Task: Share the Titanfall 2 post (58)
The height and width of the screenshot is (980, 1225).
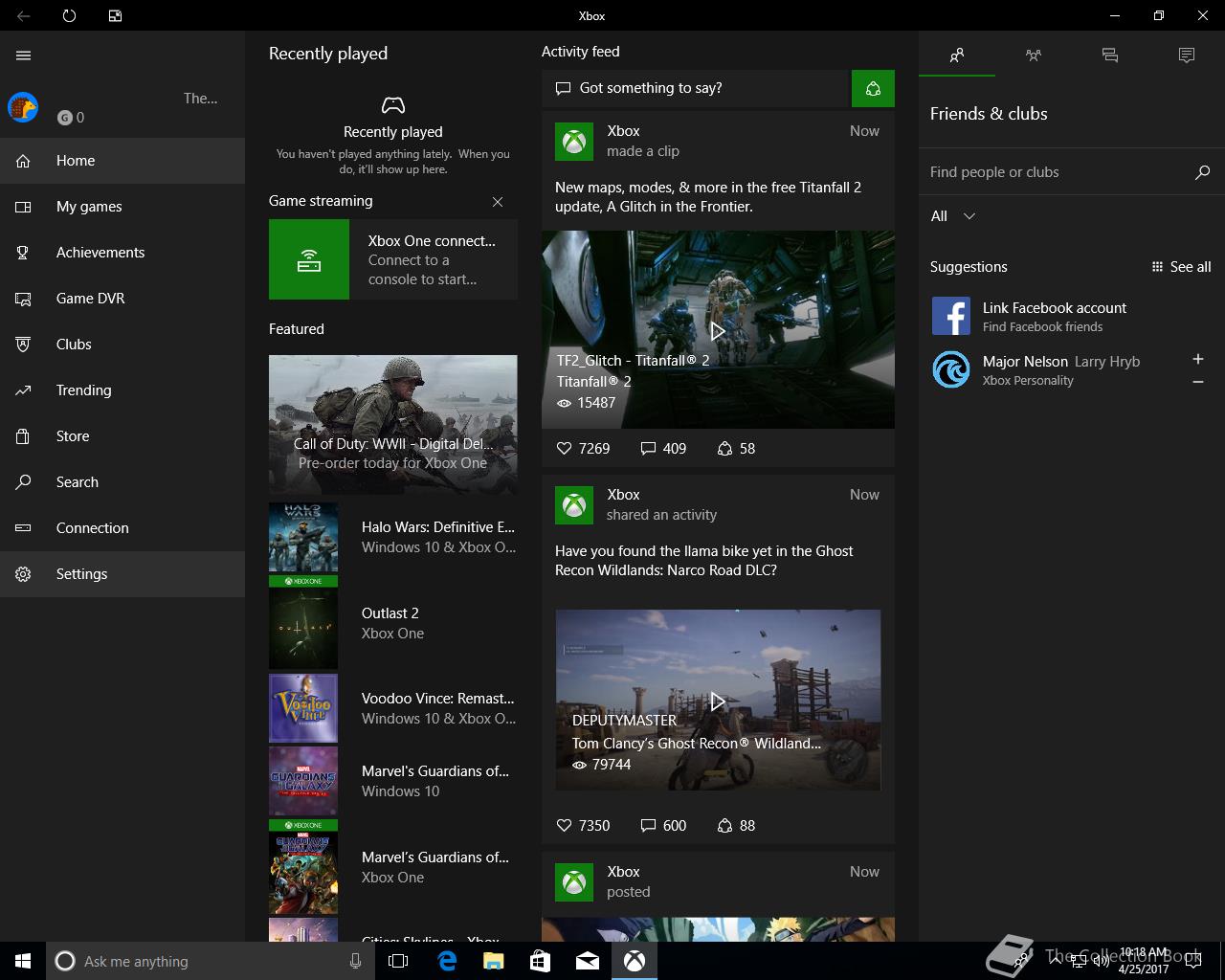Action: [736, 448]
